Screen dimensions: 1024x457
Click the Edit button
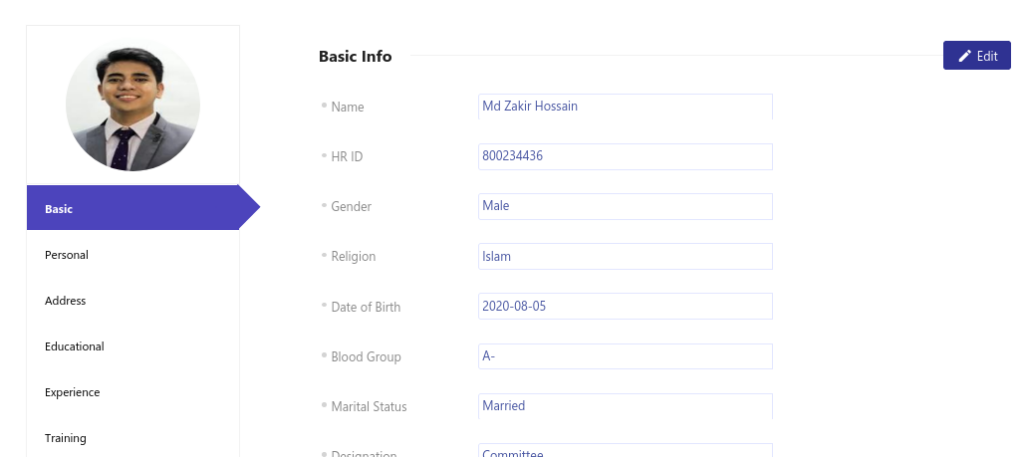pos(977,55)
